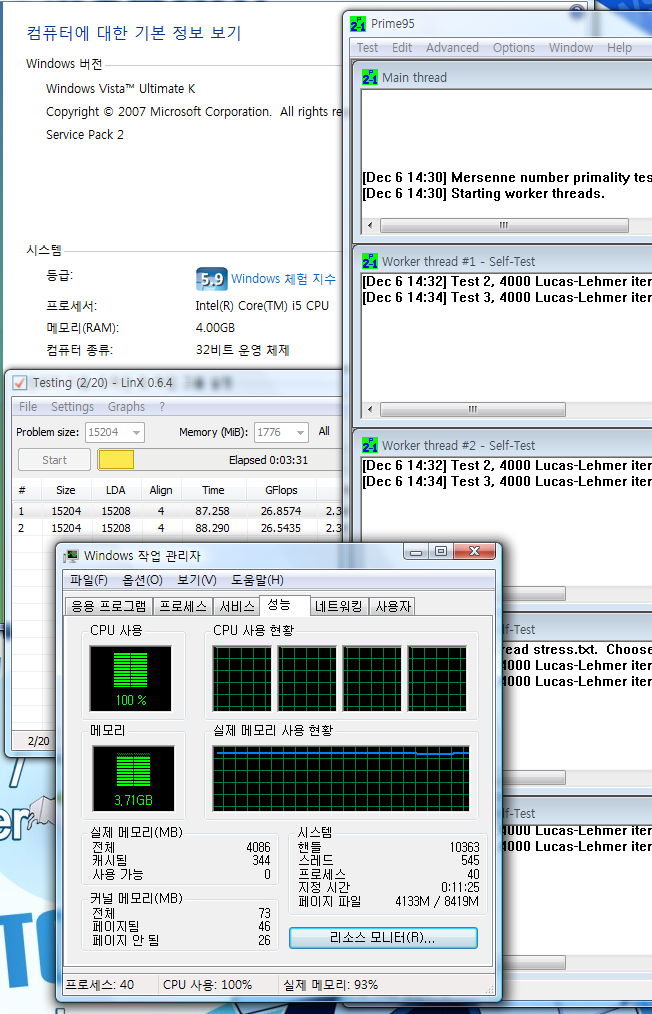
Task: Click the Start button in LinX
Action: coord(54,460)
